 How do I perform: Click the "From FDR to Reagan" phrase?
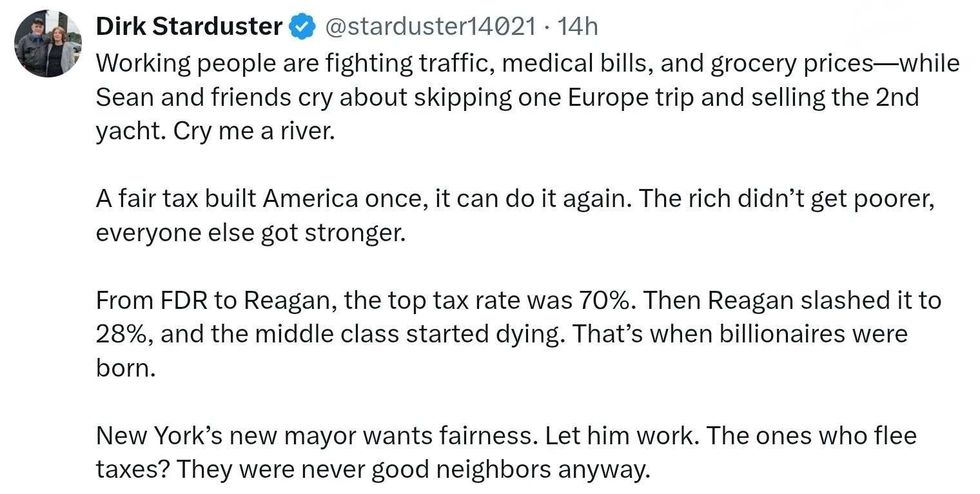(192, 299)
